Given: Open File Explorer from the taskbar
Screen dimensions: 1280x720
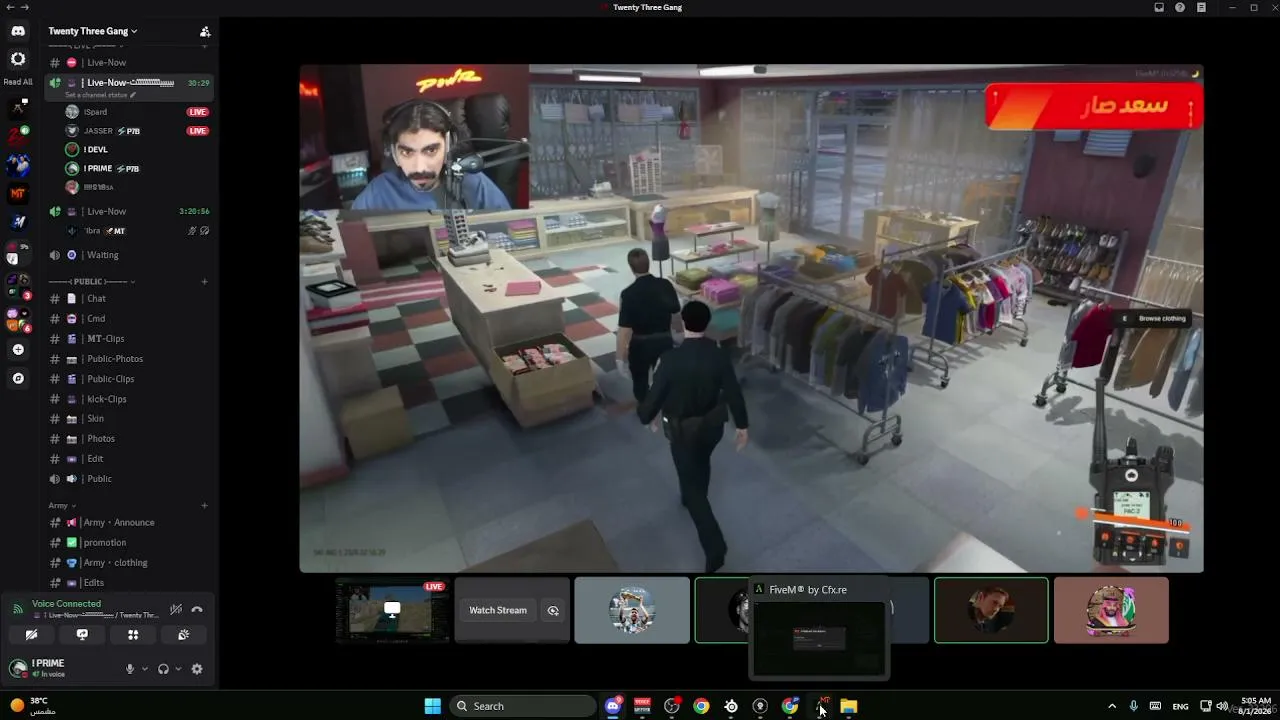Looking at the screenshot, I should pyautogui.click(x=848, y=706).
